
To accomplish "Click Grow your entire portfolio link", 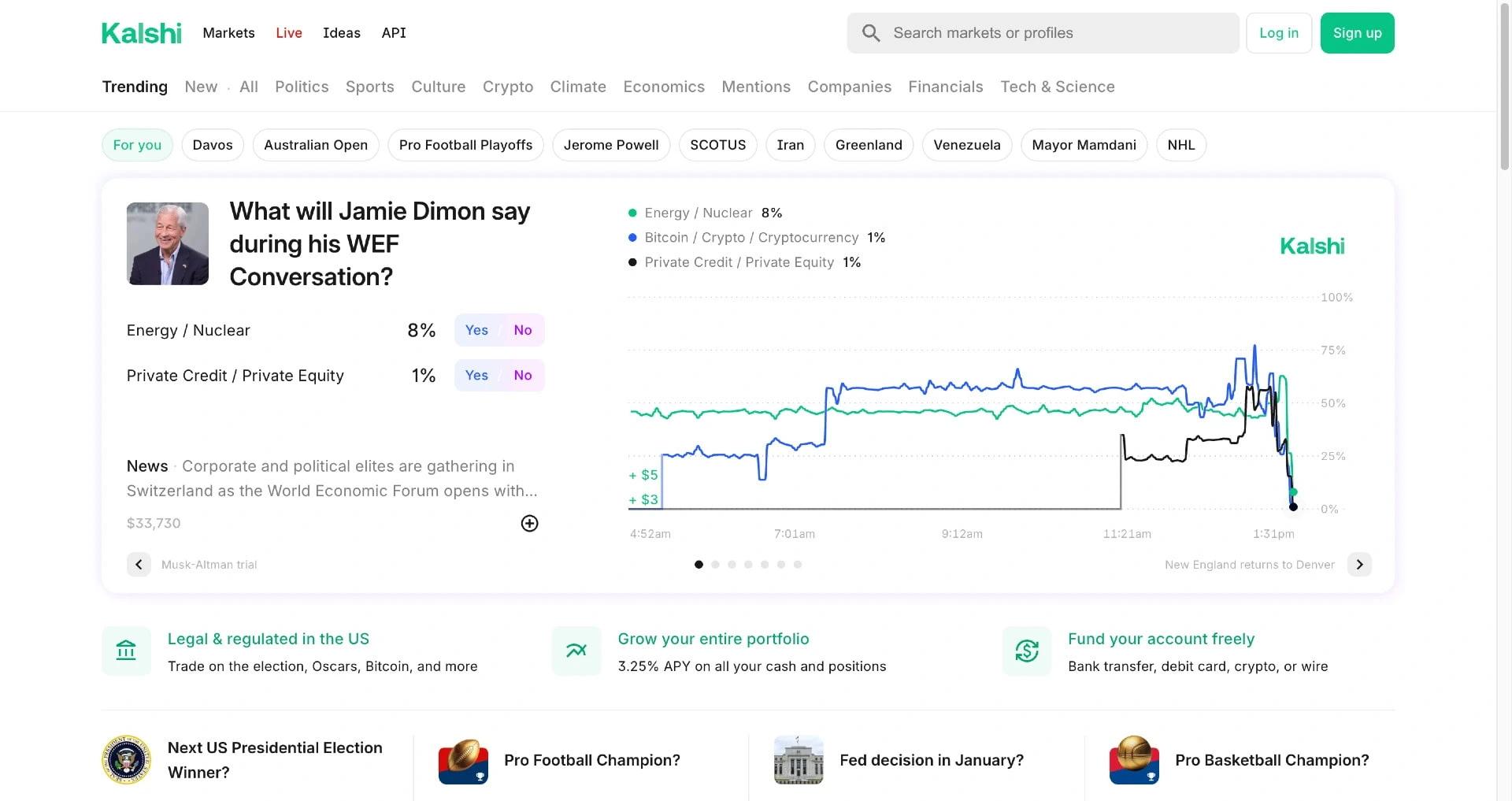I will (x=713, y=639).
